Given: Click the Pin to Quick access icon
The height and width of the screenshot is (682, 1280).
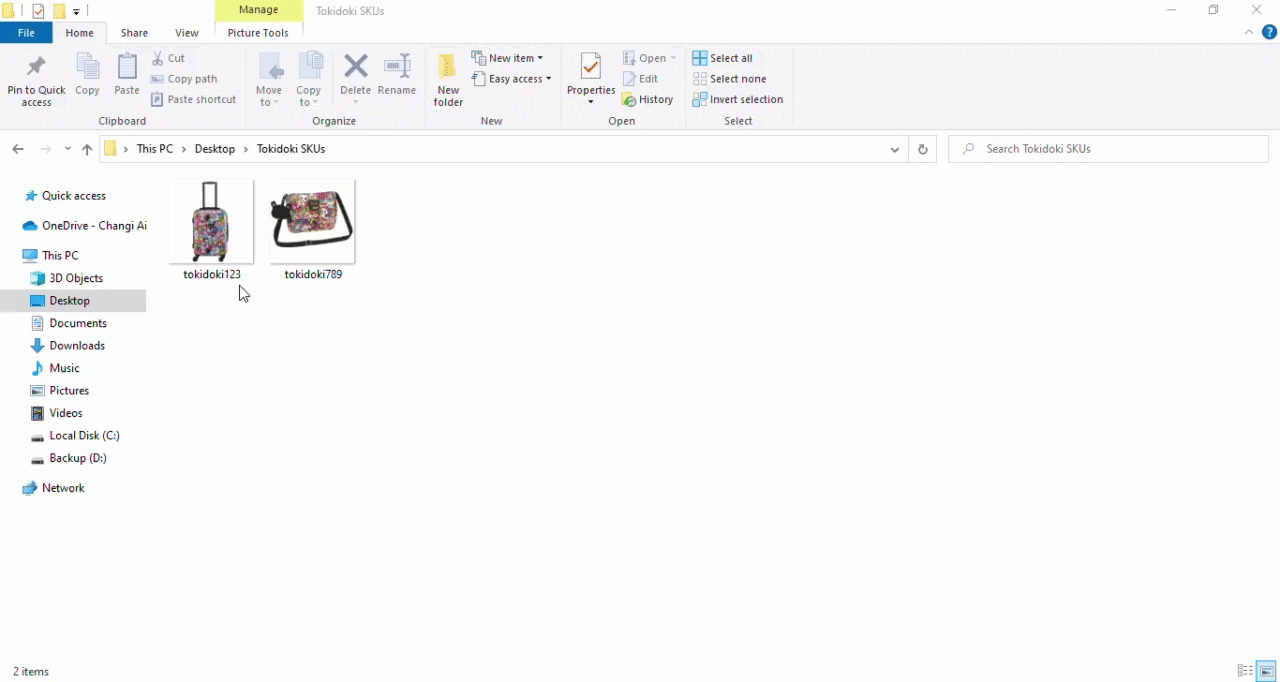Looking at the screenshot, I should [36, 69].
